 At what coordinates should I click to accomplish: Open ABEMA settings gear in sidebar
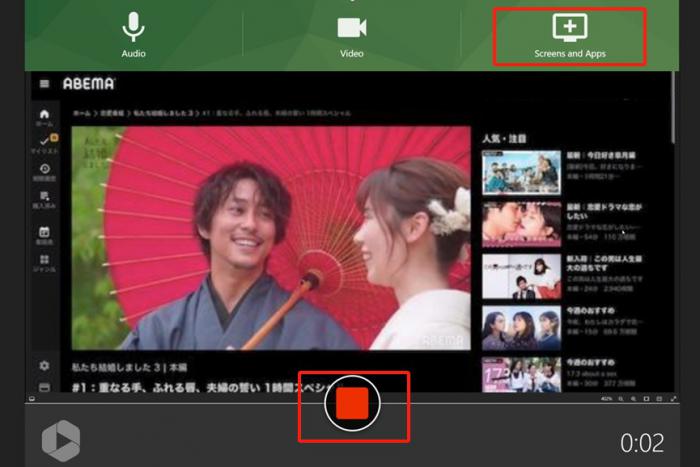tap(44, 366)
